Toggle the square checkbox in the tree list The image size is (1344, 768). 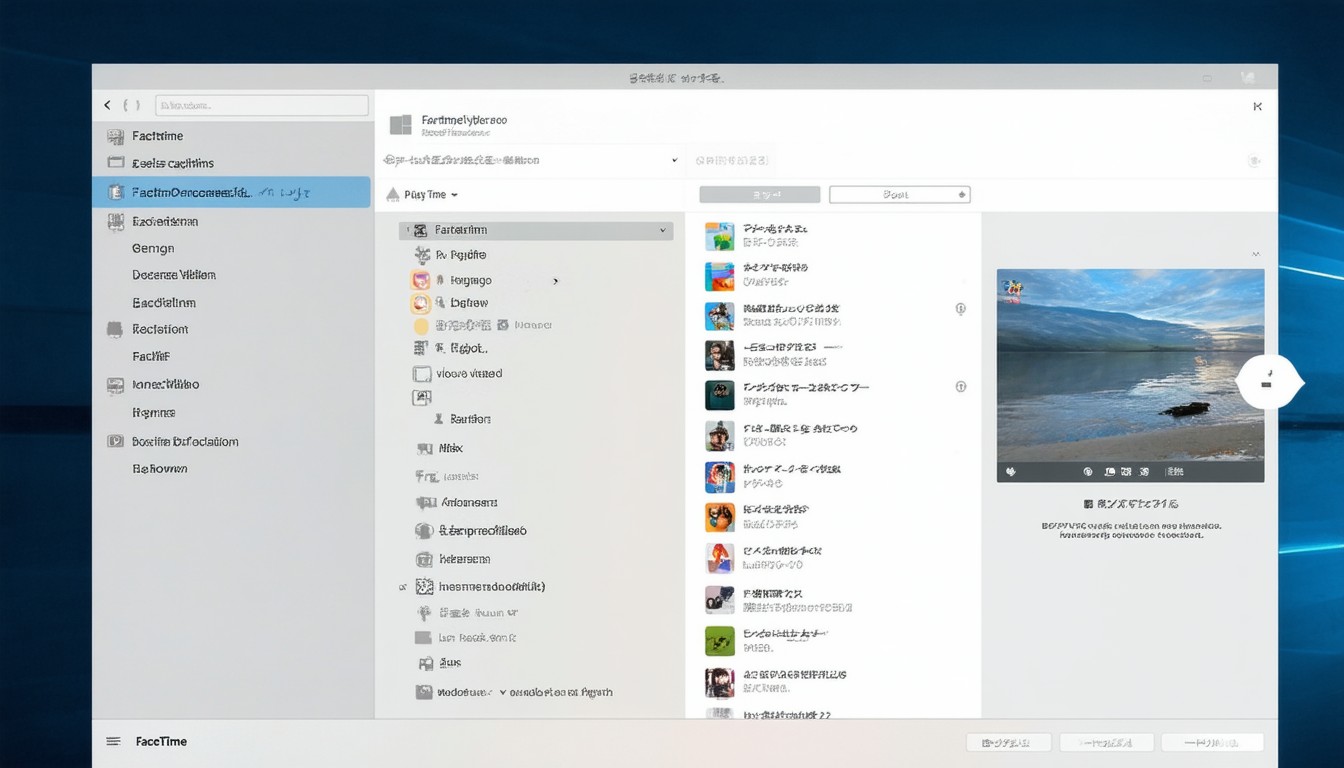421,374
